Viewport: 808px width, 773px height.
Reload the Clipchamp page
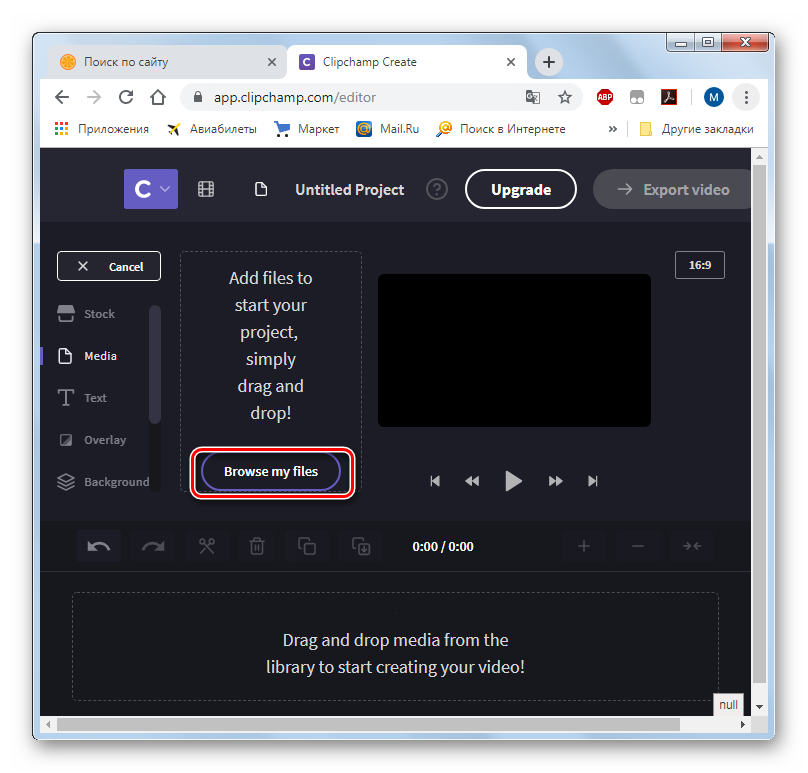pyautogui.click(x=126, y=97)
